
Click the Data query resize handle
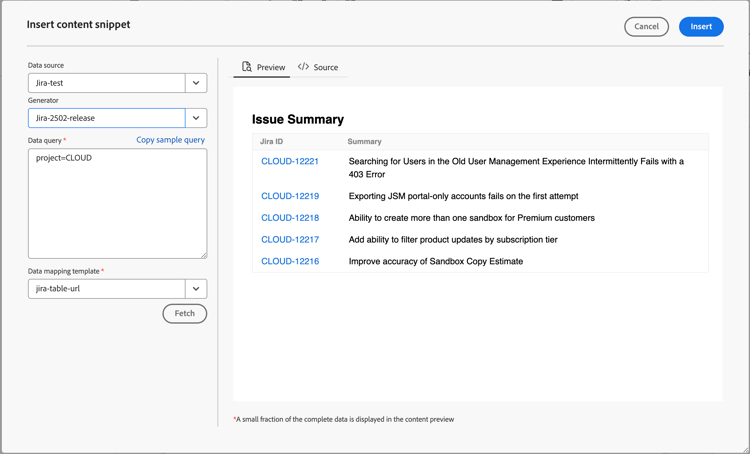(204, 255)
